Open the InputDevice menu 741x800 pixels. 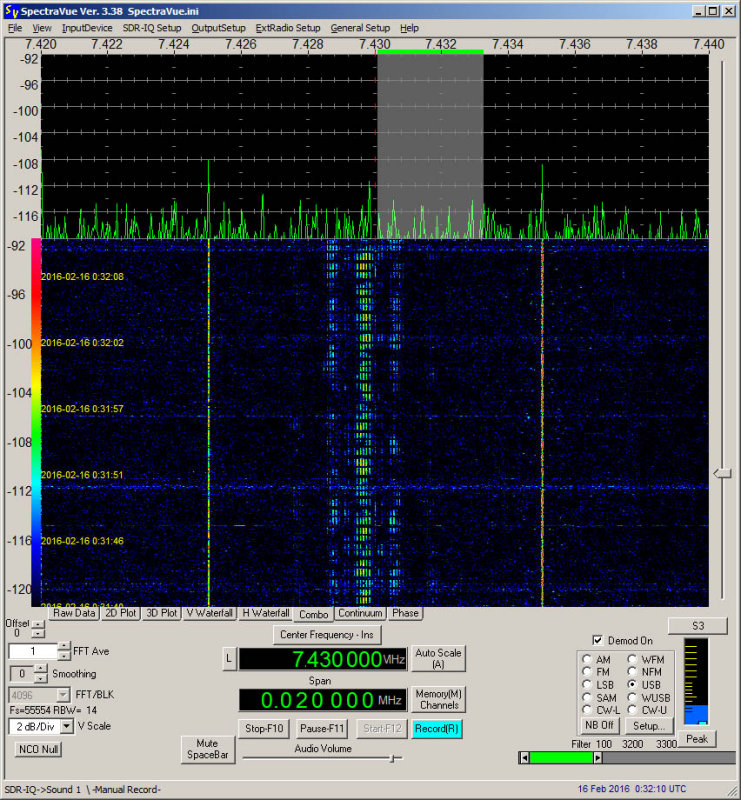(87, 28)
